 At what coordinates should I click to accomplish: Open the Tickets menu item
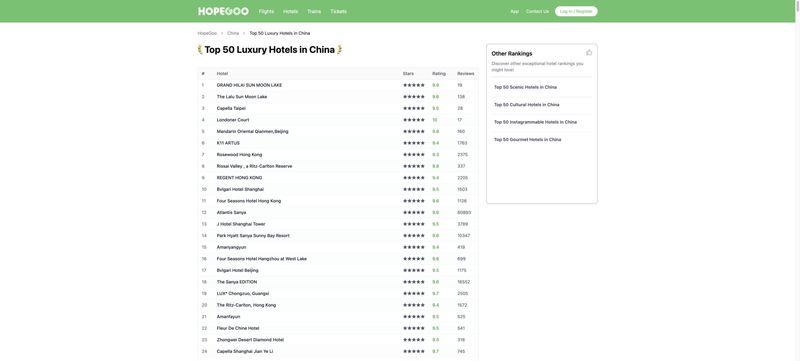(338, 11)
